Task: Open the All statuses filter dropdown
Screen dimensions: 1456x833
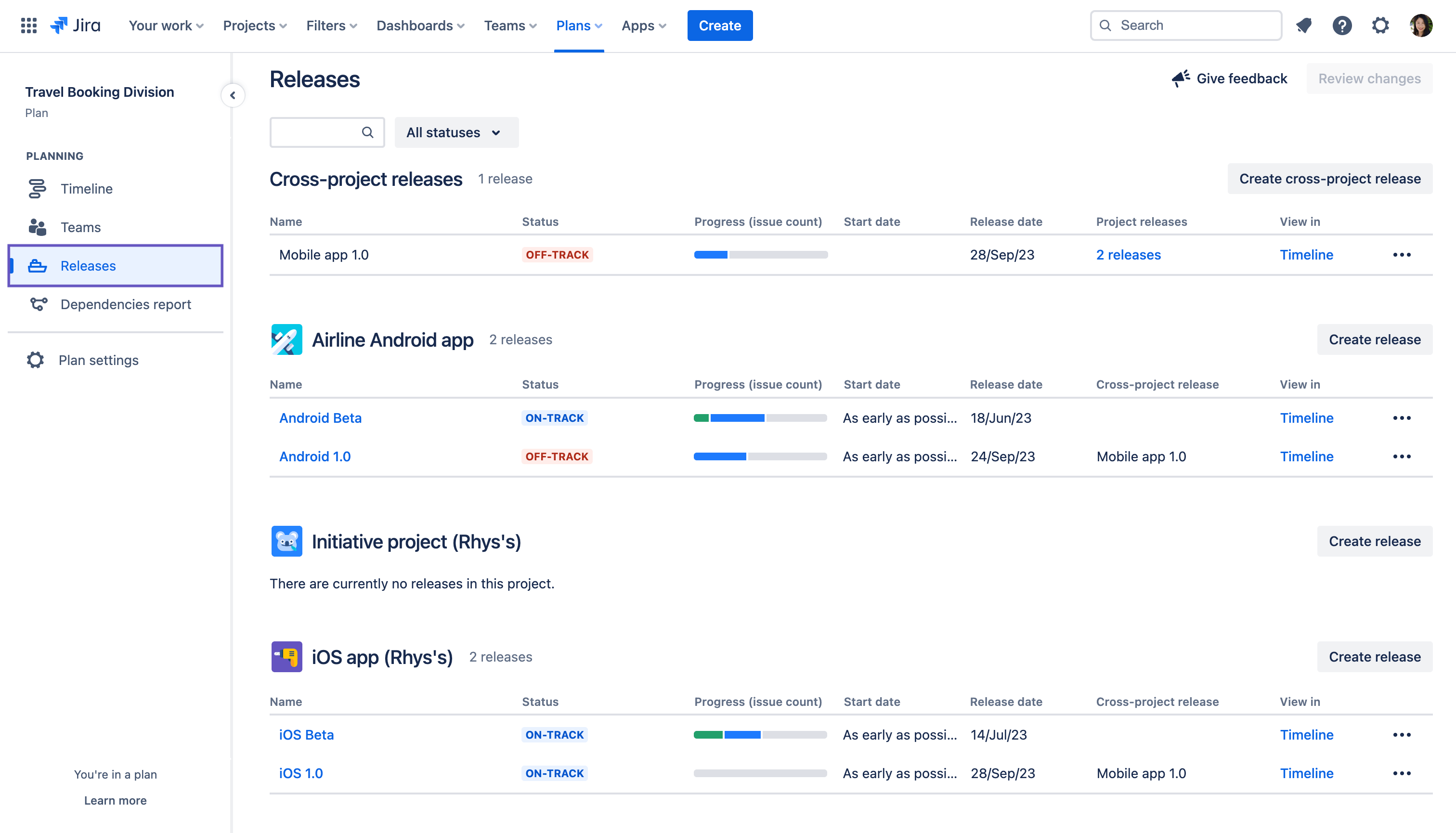Action: point(456,132)
